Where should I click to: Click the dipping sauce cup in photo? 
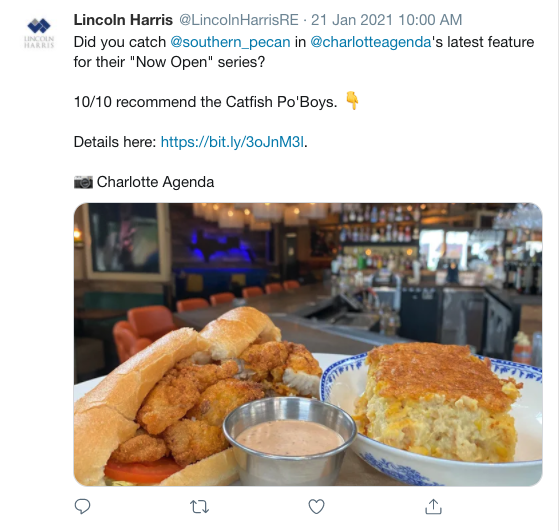point(289,439)
